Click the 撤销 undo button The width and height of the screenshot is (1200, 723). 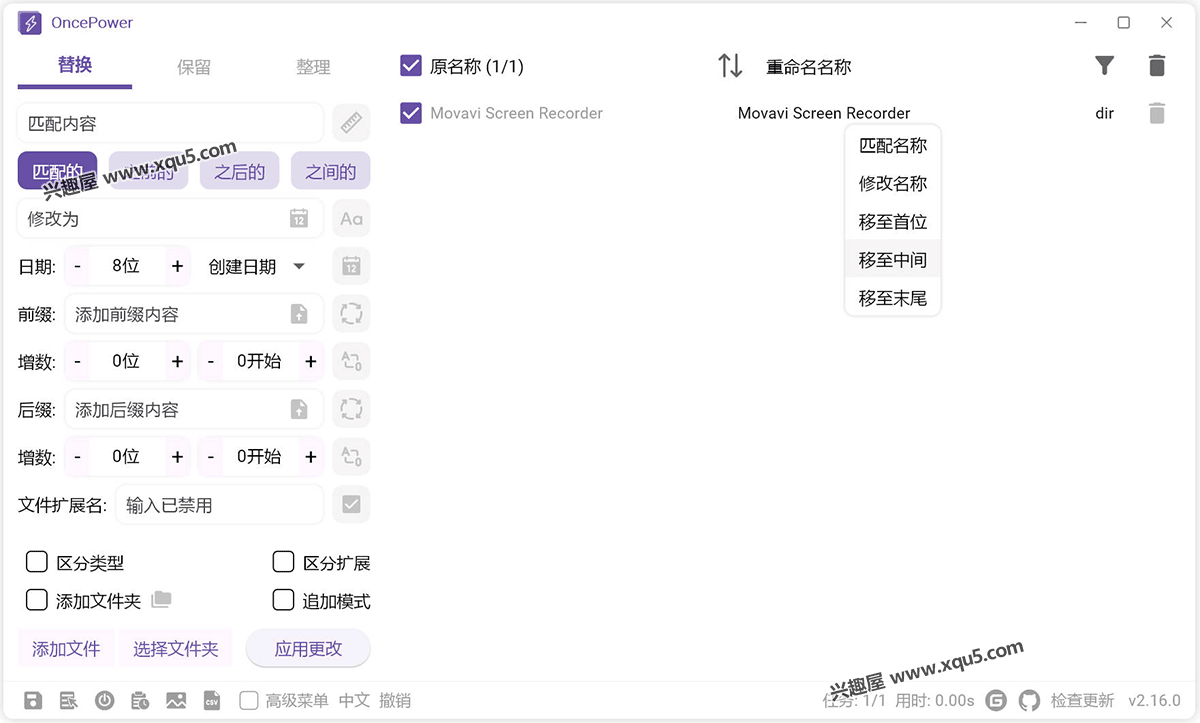[x=395, y=700]
